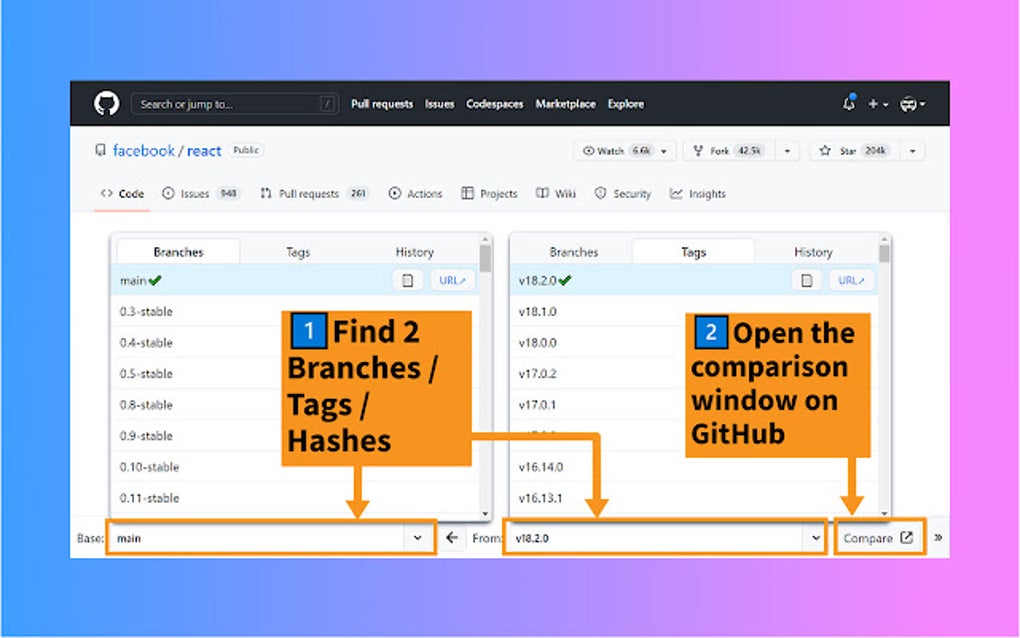Open your profile avatar menu
This screenshot has height=638, width=1020.
(x=910, y=103)
